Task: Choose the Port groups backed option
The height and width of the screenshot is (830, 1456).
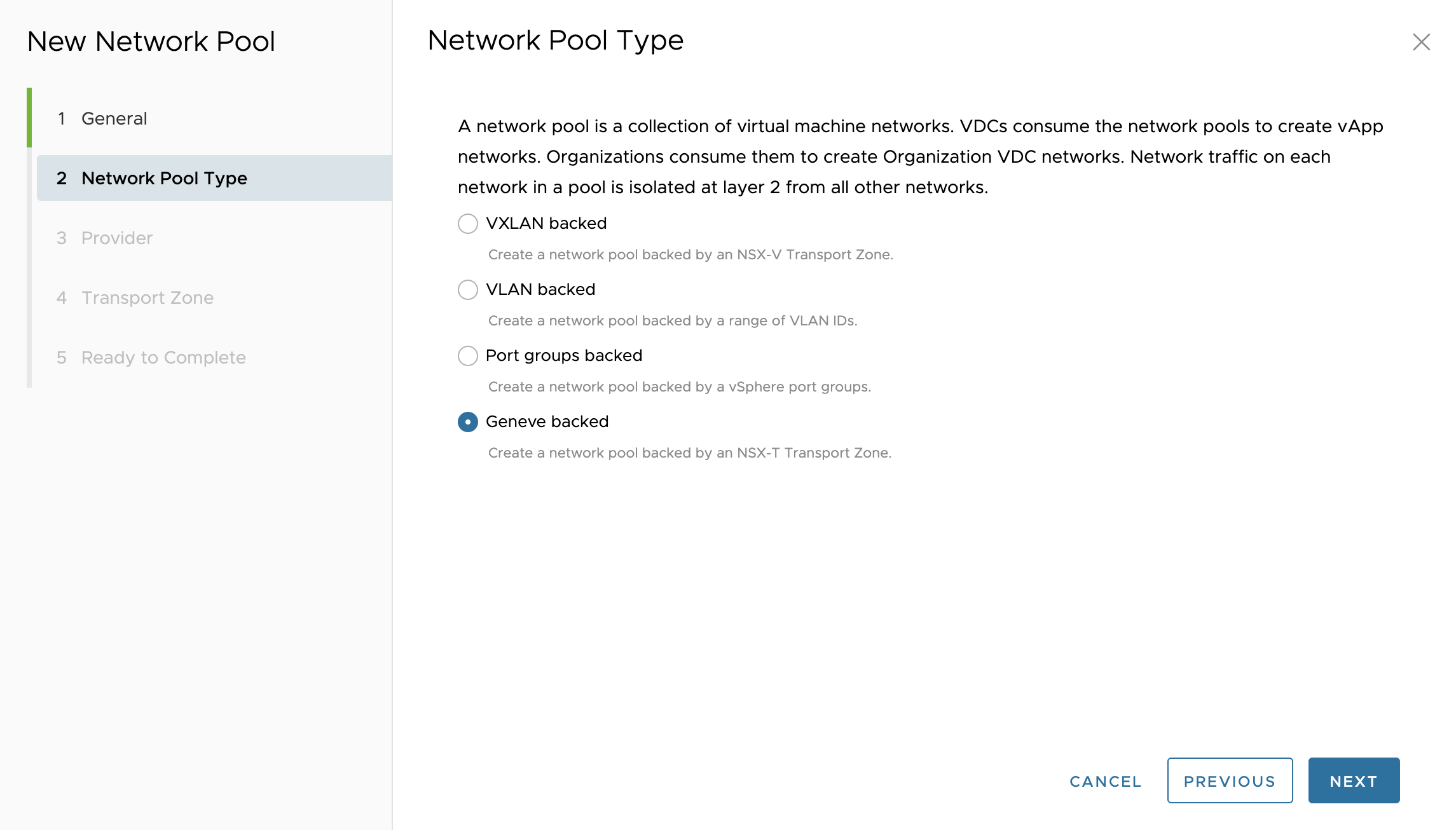Action: point(468,356)
